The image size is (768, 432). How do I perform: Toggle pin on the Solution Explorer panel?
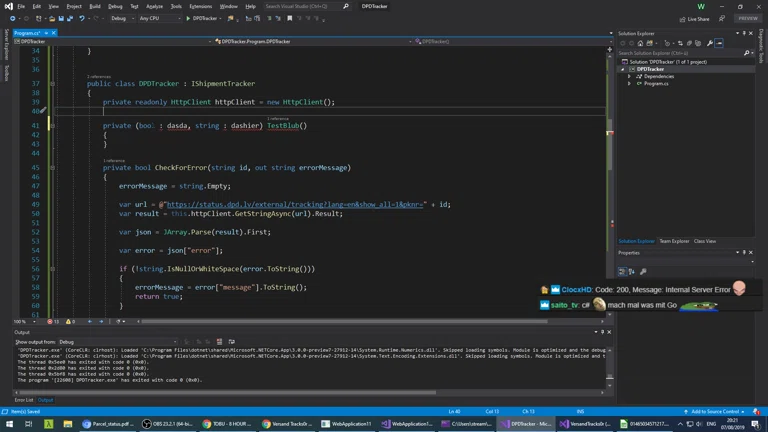tap(744, 33)
